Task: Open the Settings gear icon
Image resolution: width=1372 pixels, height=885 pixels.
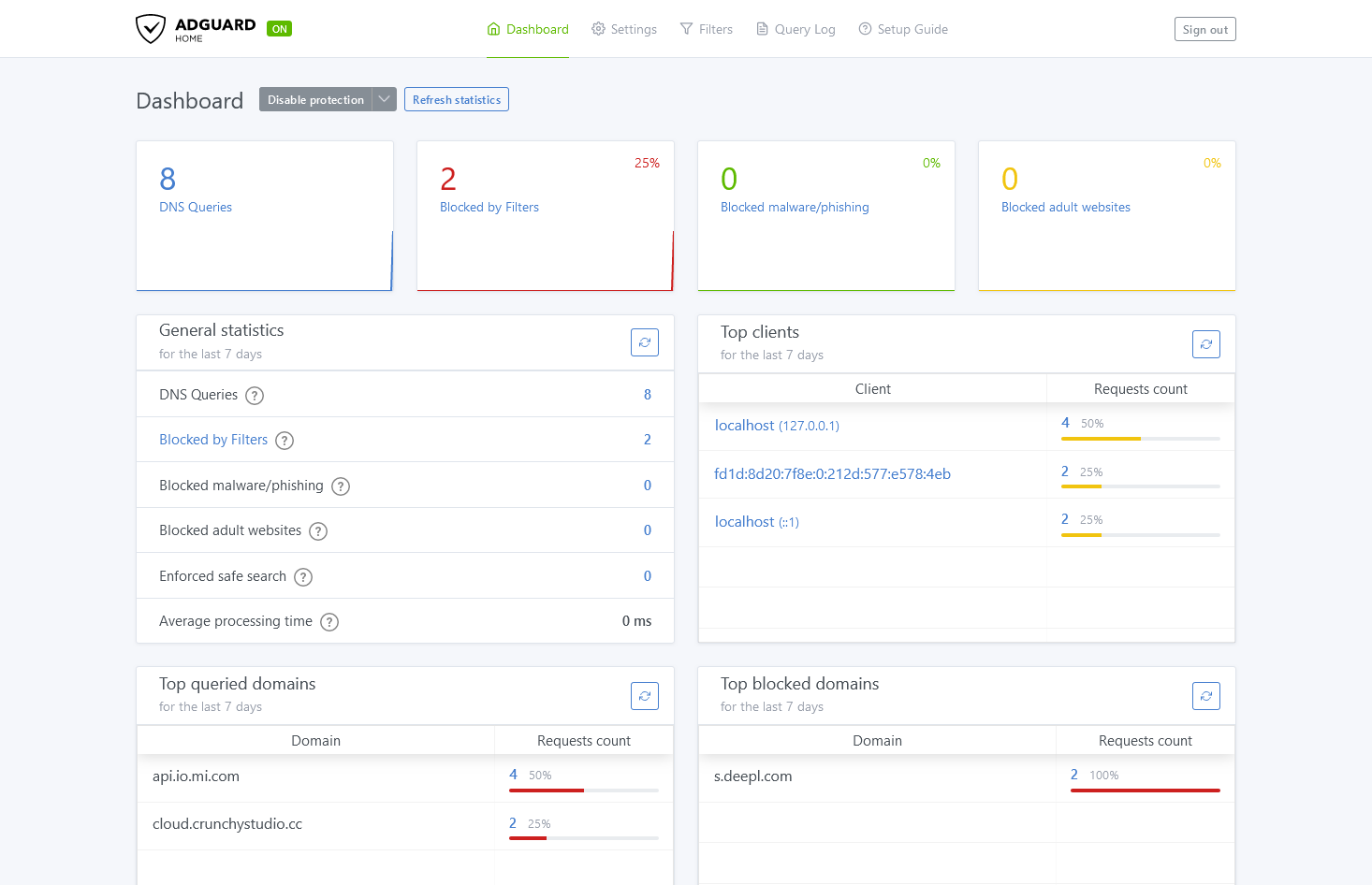Action: coord(596,29)
